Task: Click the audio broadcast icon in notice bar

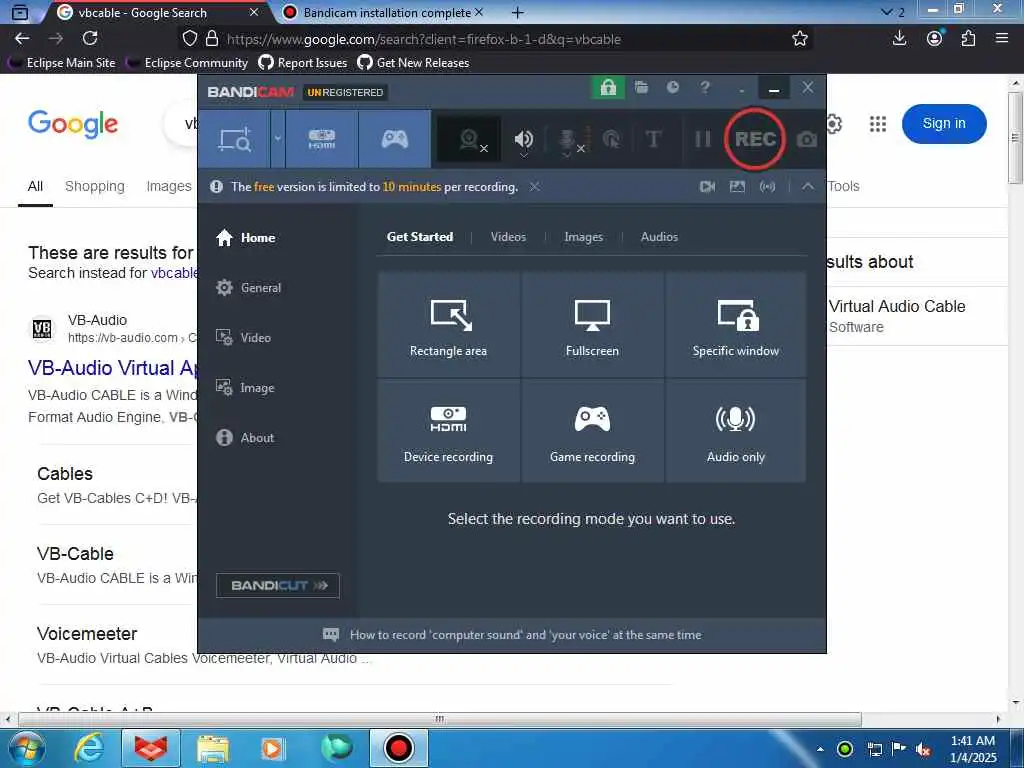Action: pyautogui.click(x=767, y=187)
